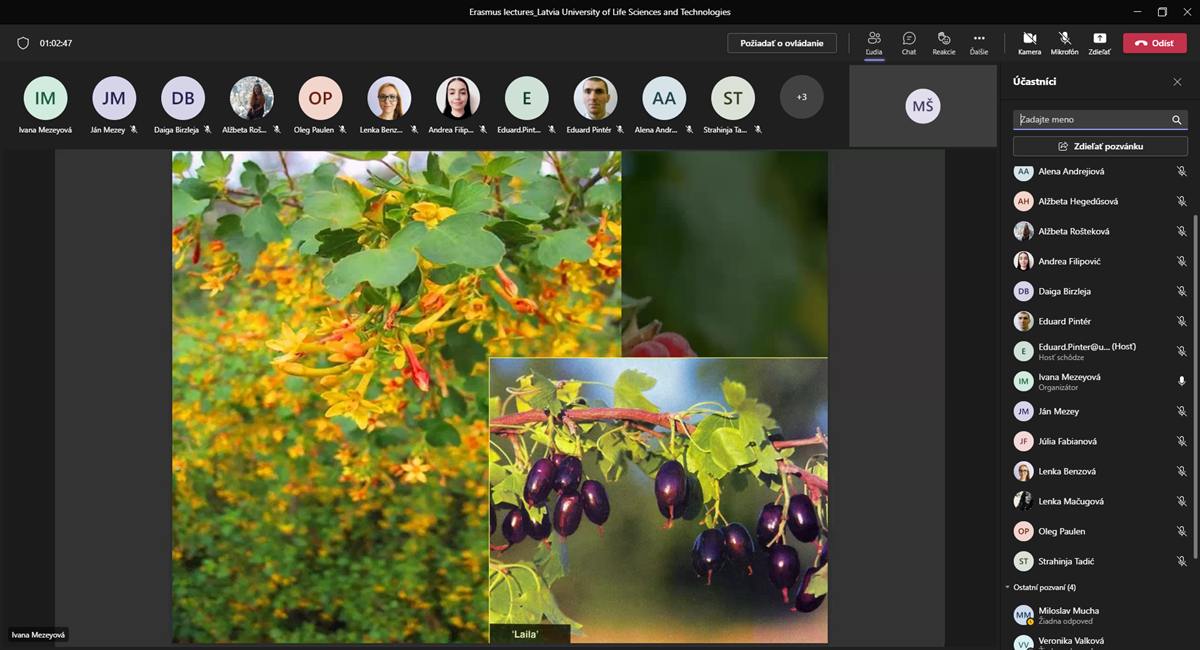Collapse the Ostatní pozvaní section
This screenshot has width=1200, height=650.
(x=1008, y=587)
